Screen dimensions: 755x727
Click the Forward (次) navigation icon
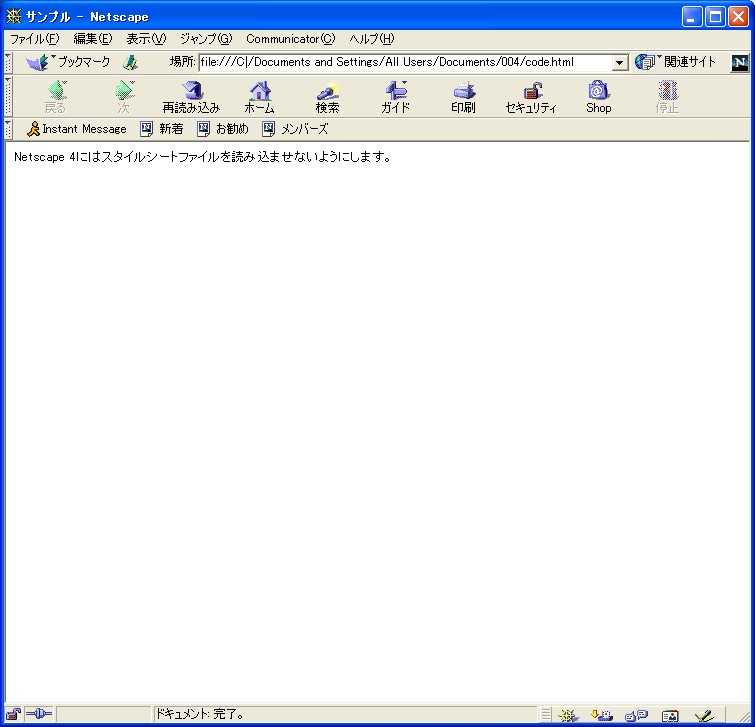124,91
